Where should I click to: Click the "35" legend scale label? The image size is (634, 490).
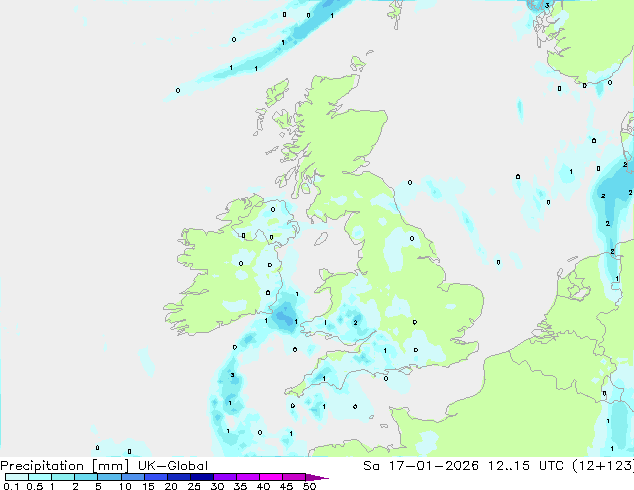(240, 486)
